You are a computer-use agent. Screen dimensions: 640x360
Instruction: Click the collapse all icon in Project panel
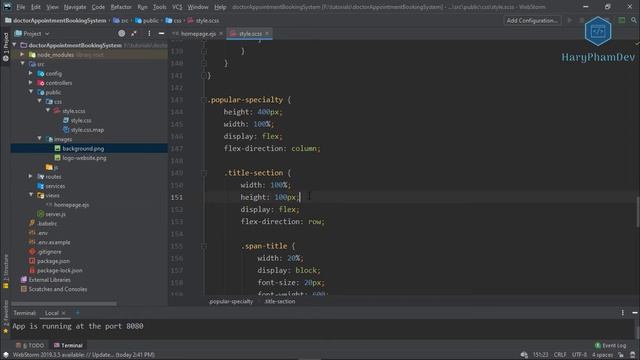(134, 33)
